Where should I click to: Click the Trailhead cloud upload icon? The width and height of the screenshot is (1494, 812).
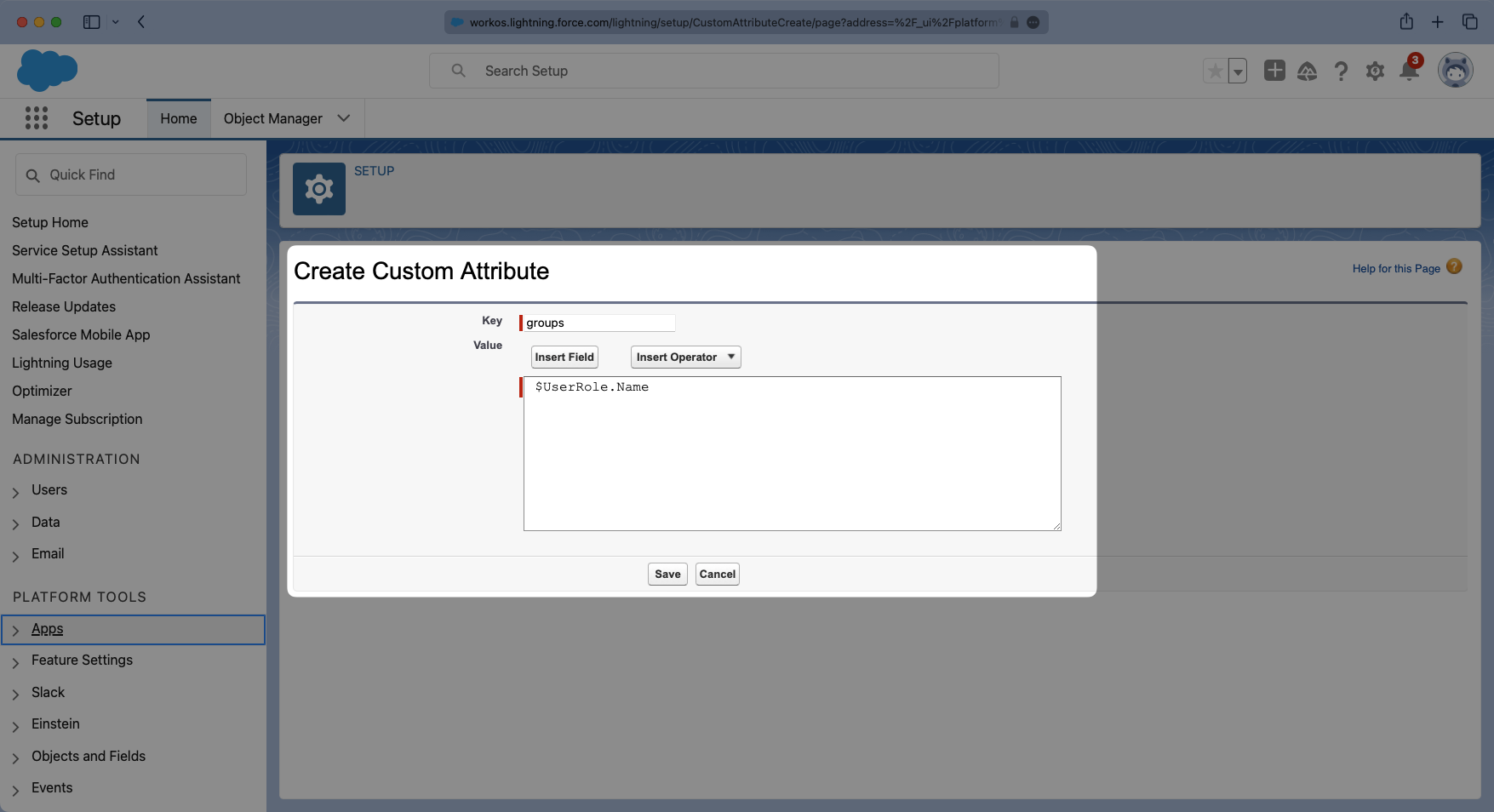[x=1308, y=71]
